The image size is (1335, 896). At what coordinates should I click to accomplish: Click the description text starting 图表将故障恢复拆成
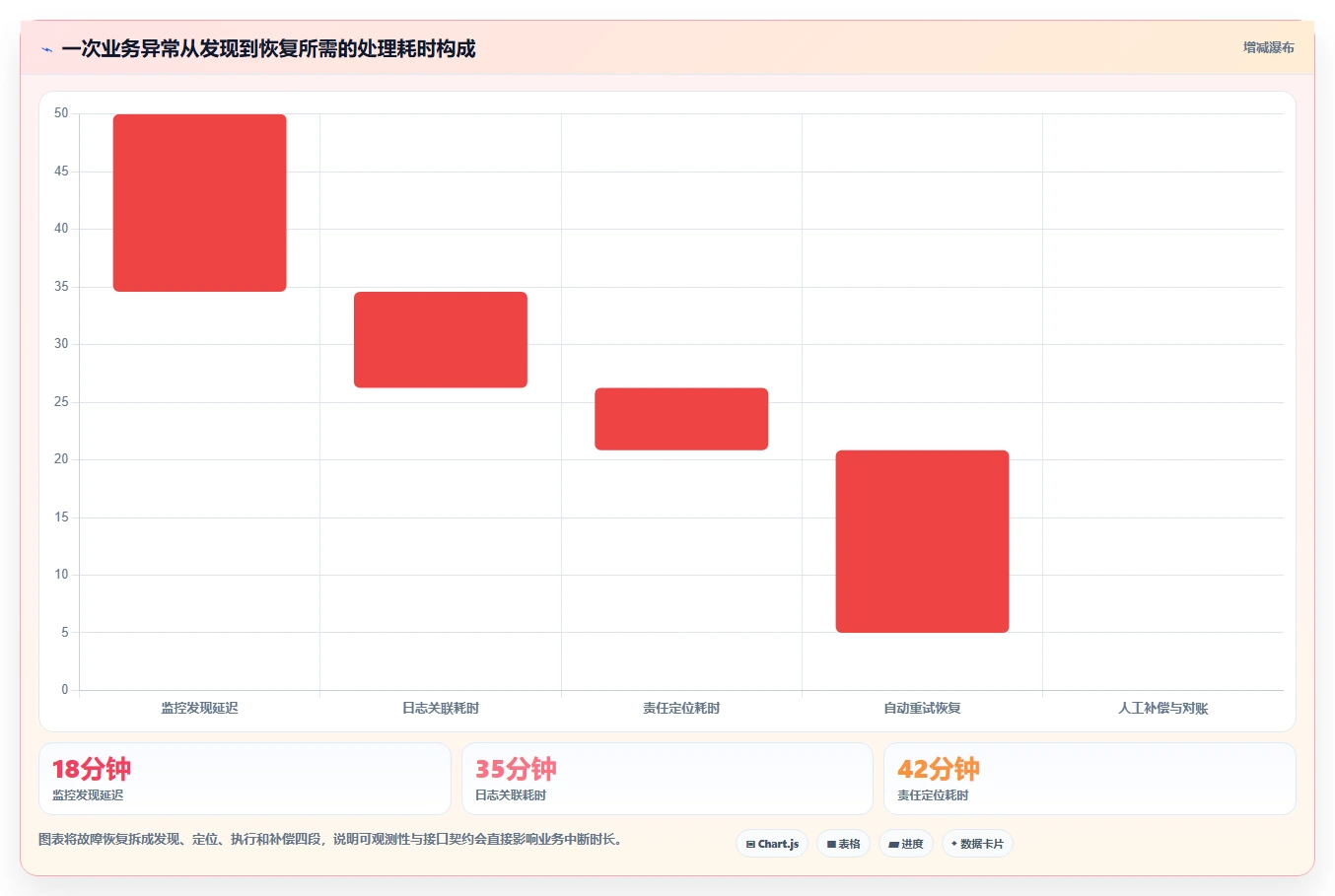click(330, 840)
